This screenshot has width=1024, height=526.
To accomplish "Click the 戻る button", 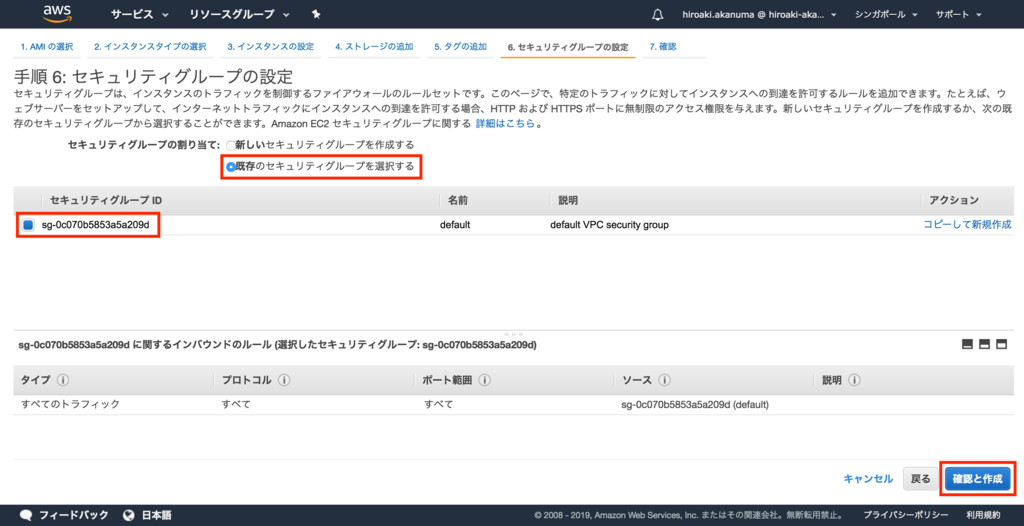I will point(920,479).
